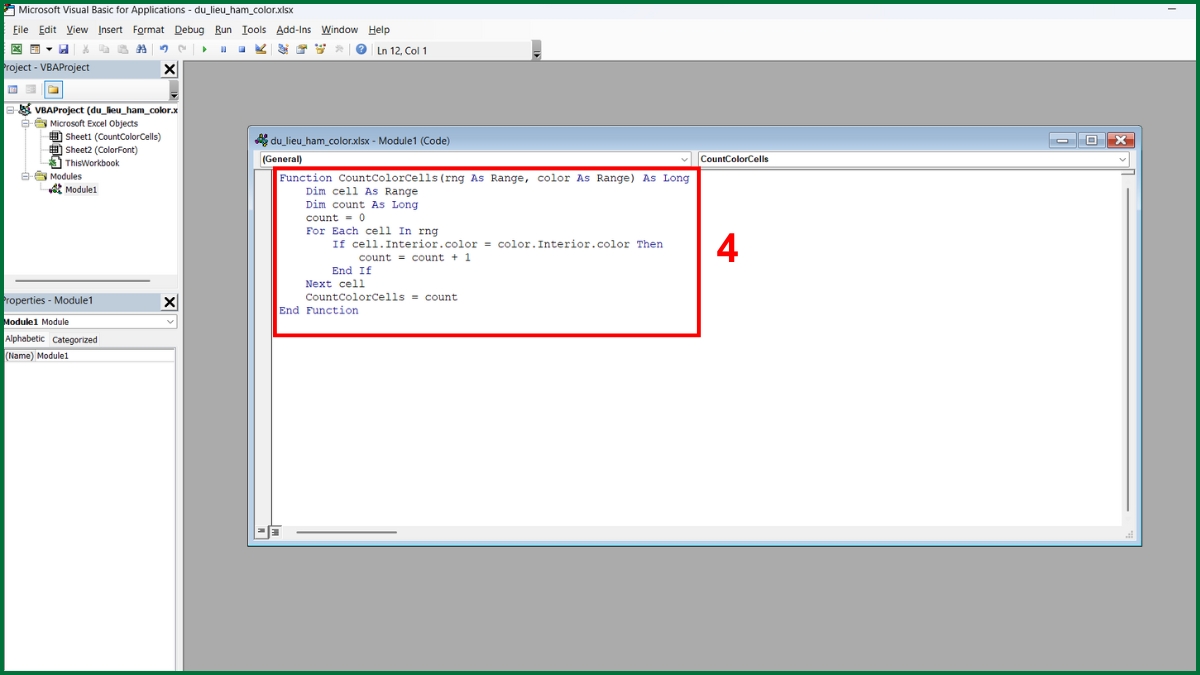Click the (Name) Module1 property field
The height and width of the screenshot is (675, 1200).
[x=105, y=356]
